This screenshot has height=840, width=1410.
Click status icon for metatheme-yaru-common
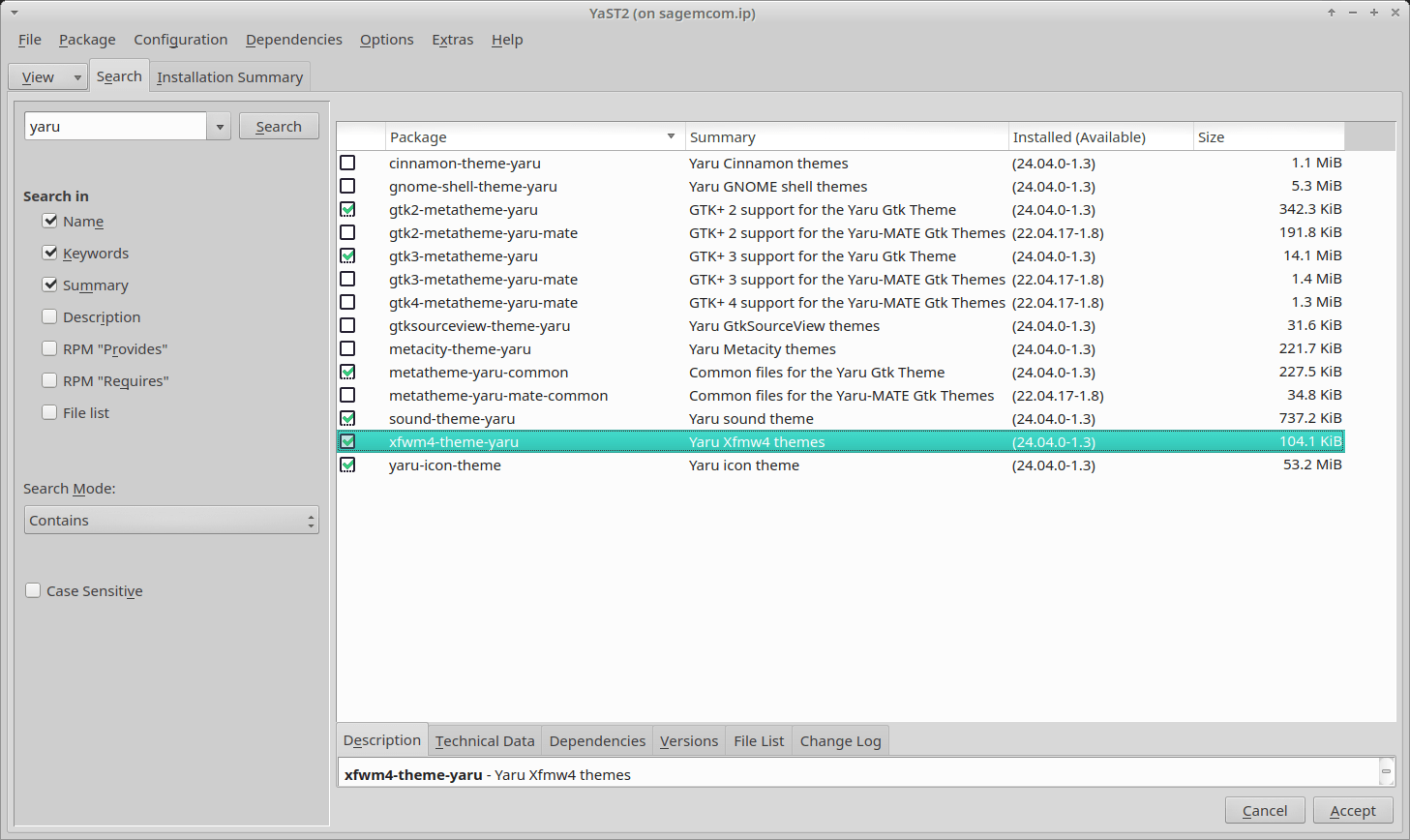[347, 373]
